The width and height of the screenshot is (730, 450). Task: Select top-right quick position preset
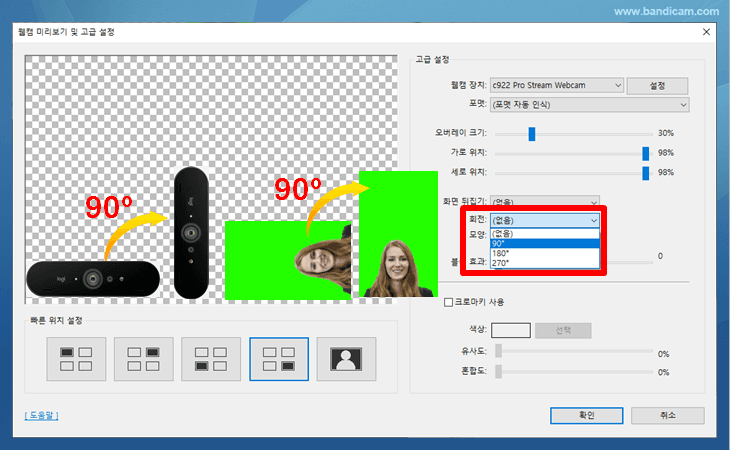pyautogui.click(x=144, y=358)
